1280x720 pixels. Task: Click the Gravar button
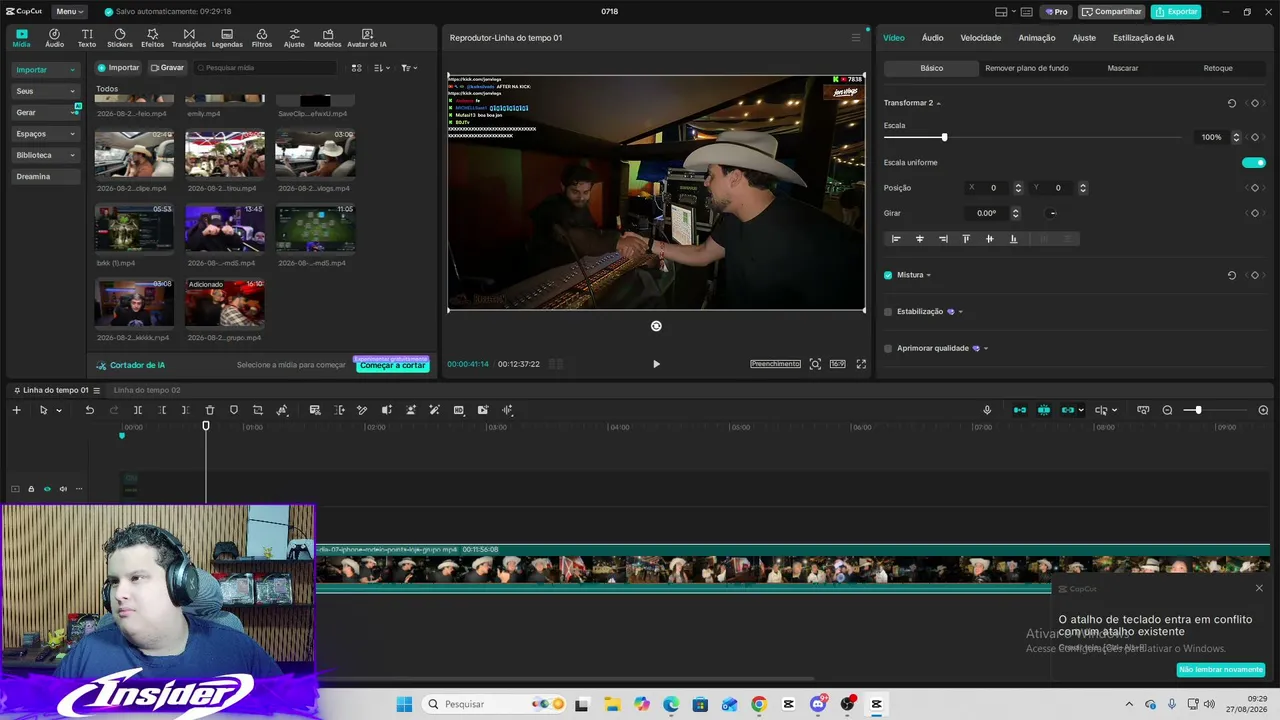click(167, 68)
